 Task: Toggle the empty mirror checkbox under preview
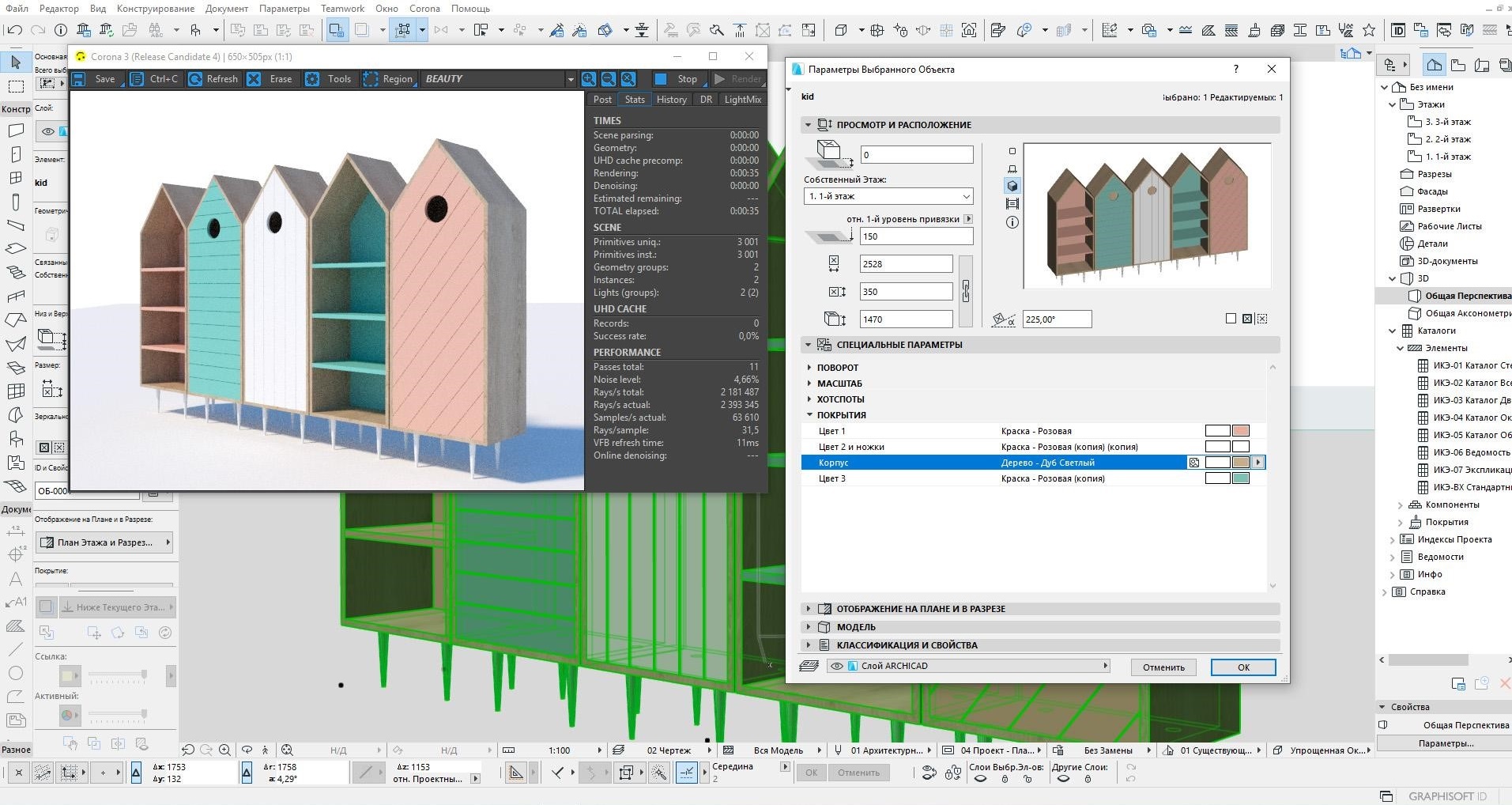(x=1231, y=319)
